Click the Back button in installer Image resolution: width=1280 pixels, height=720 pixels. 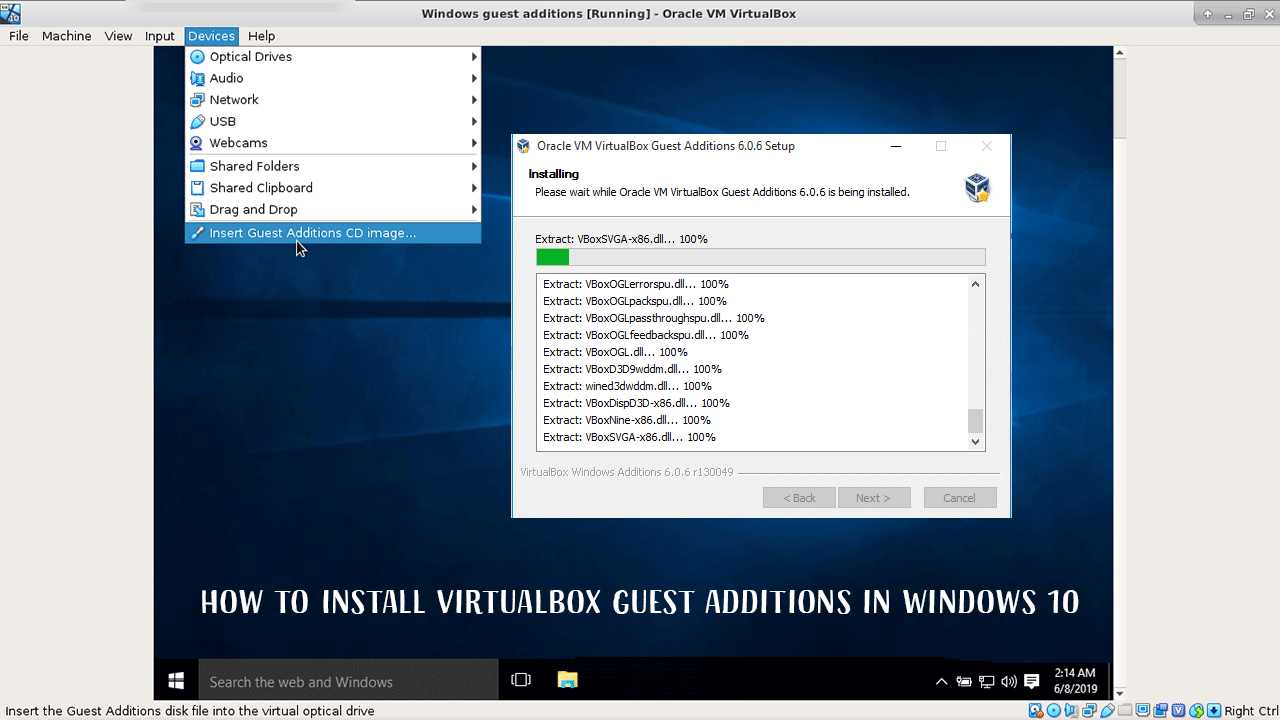pyautogui.click(x=799, y=498)
